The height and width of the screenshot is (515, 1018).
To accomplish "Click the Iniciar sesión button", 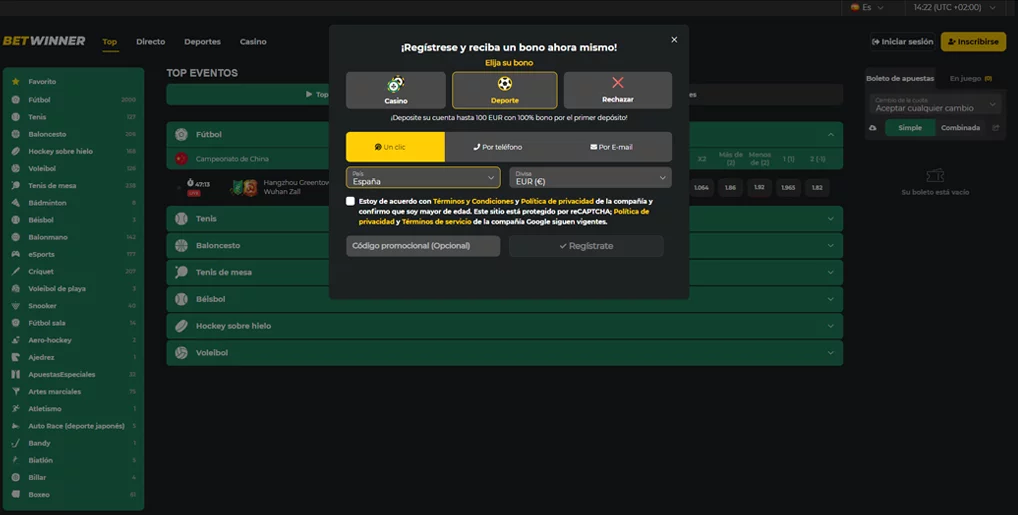I will pos(902,42).
